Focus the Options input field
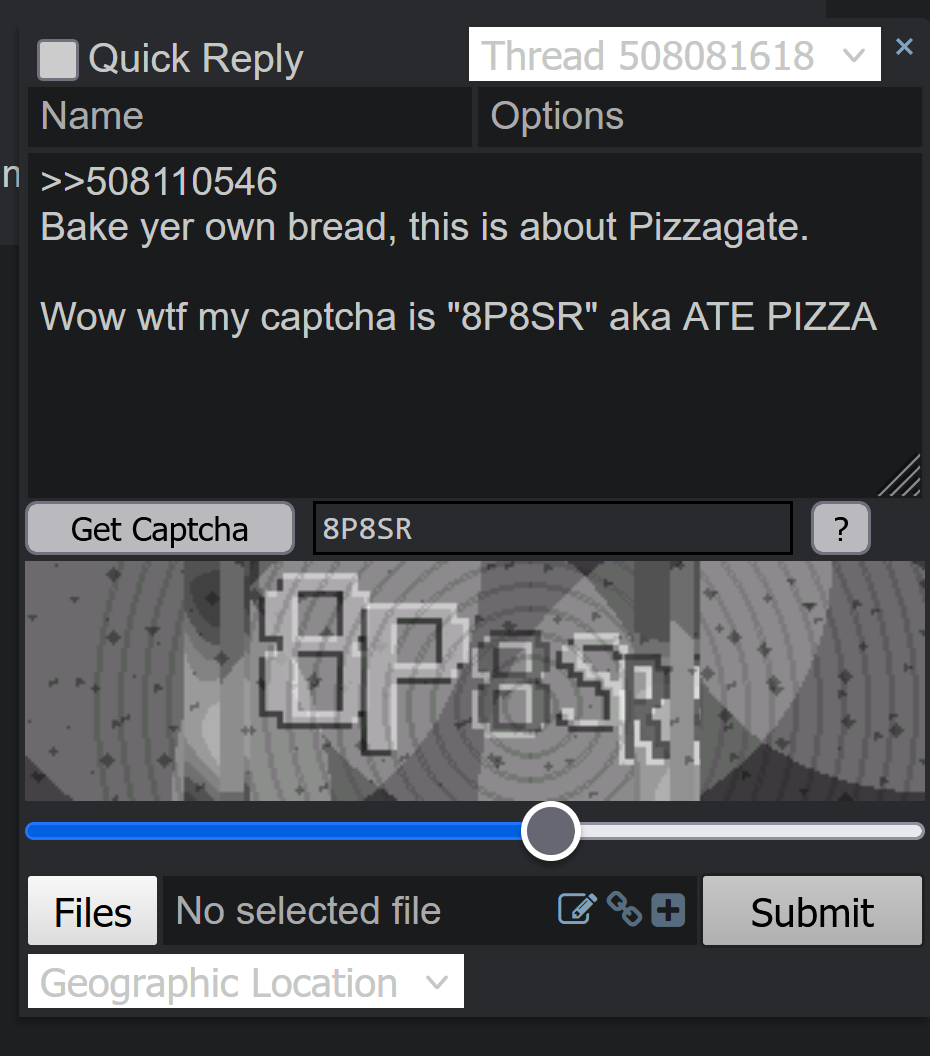This screenshot has width=930, height=1056. coord(699,117)
